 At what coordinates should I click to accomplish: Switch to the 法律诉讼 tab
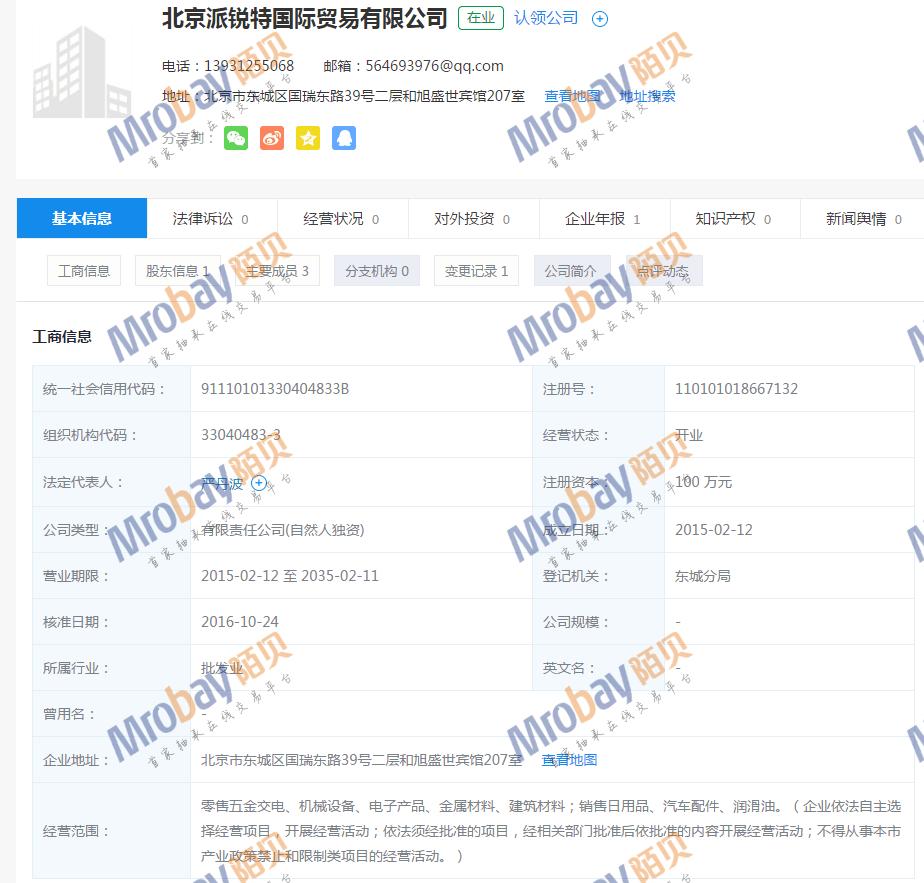(210, 219)
